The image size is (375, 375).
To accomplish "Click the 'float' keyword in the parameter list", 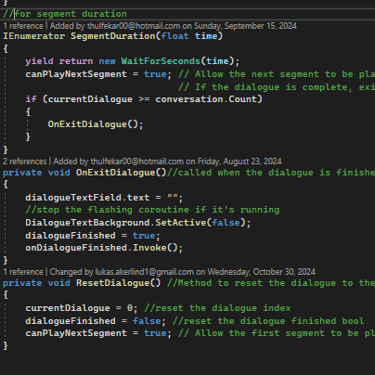I will (175, 36).
